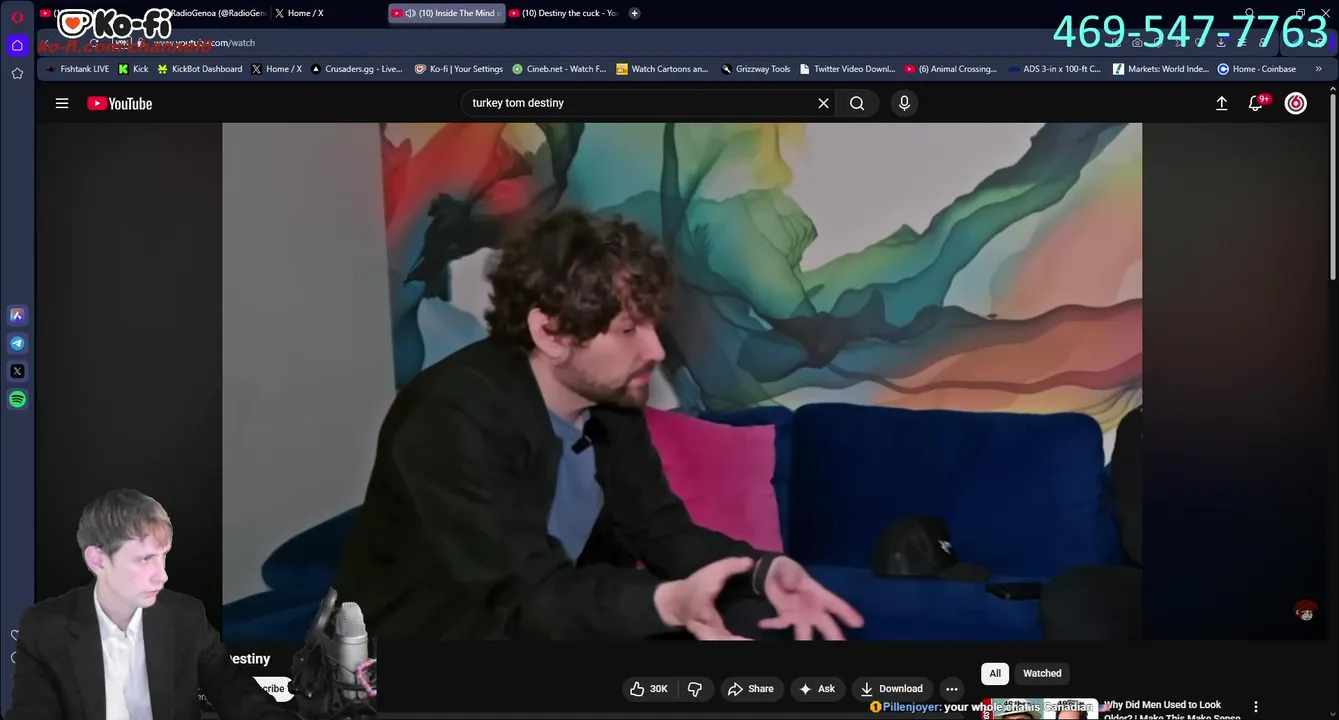This screenshot has height=720, width=1339.
Task: Select the 'Watched' filter chip
Action: pyautogui.click(x=1042, y=673)
